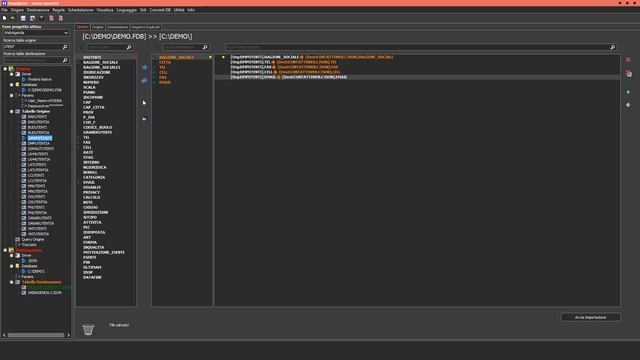The height and width of the screenshot is (360, 640).
Task: Select DATAFINE in source field list
Action: (x=92, y=278)
